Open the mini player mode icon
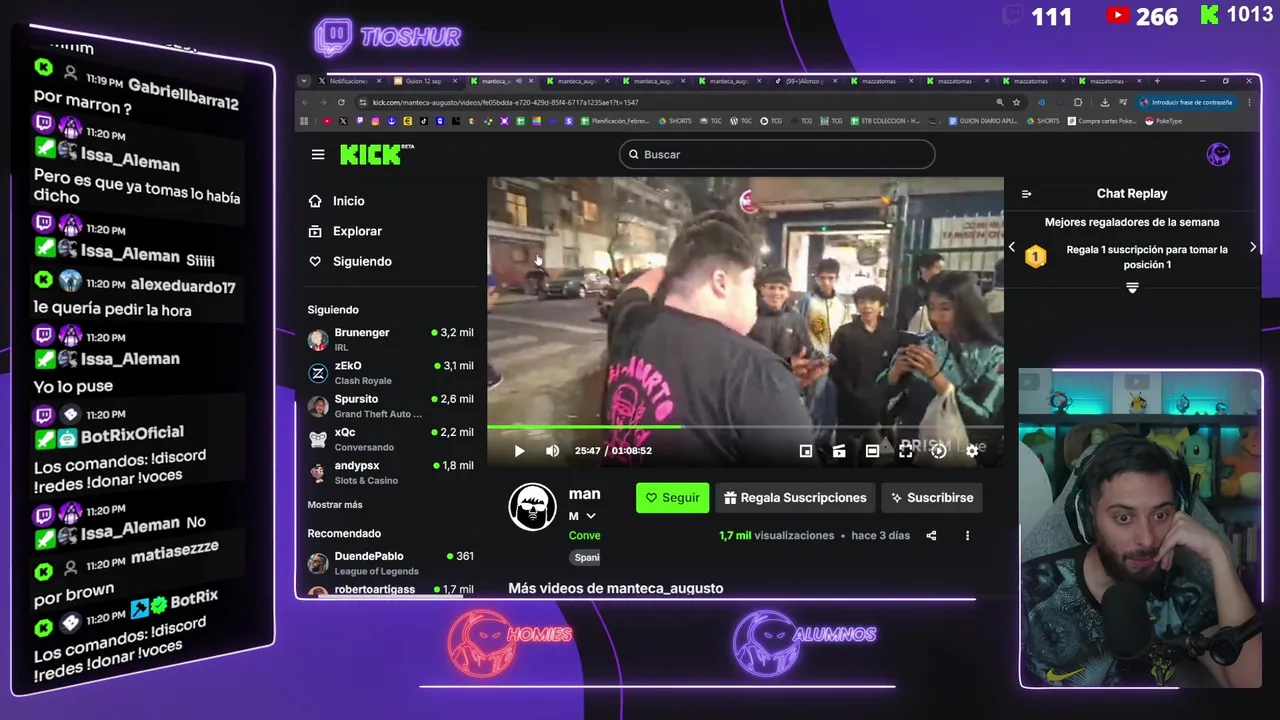The width and height of the screenshot is (1280, 720). point(806,451)
